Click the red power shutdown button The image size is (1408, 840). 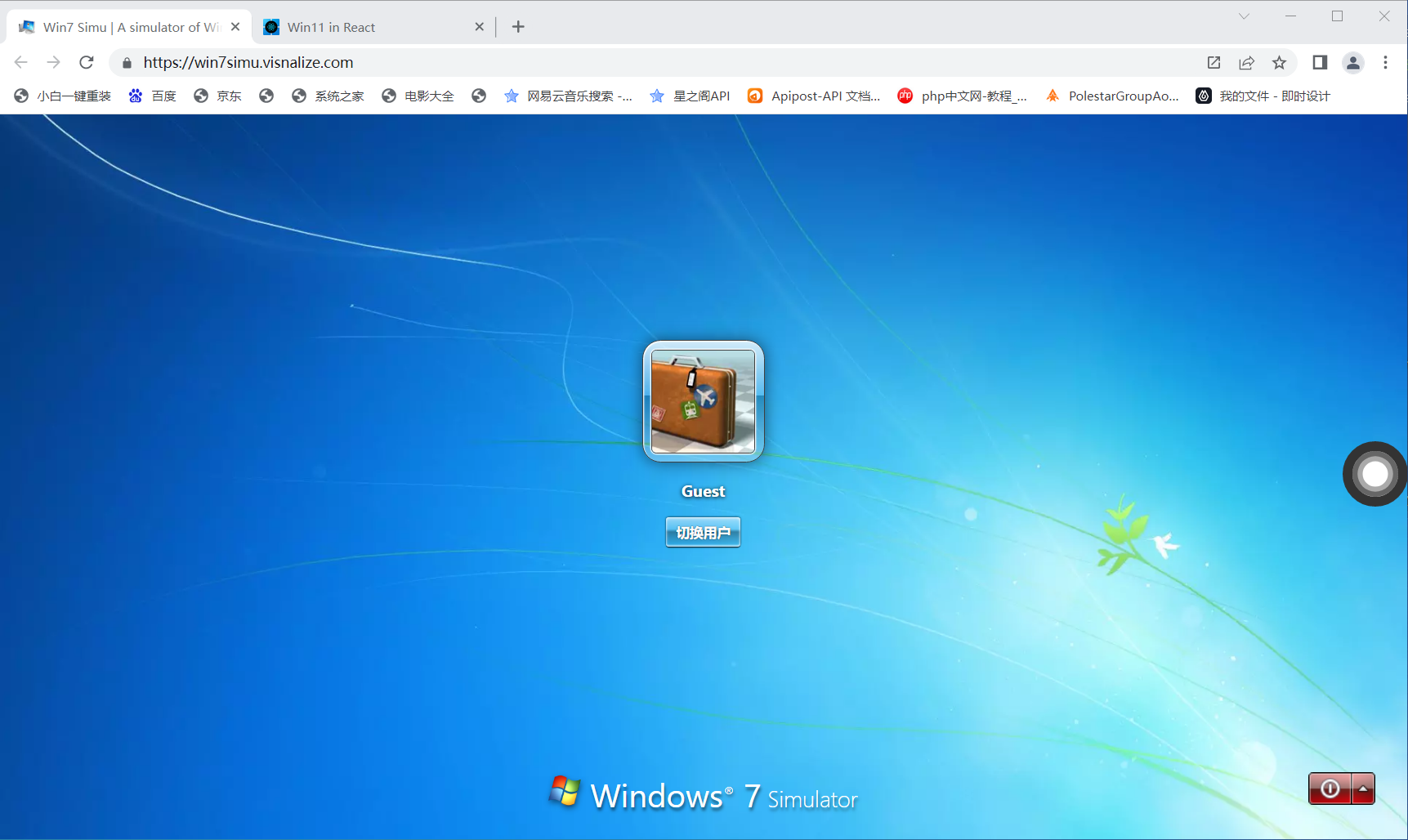click(x=1330, y=789)
